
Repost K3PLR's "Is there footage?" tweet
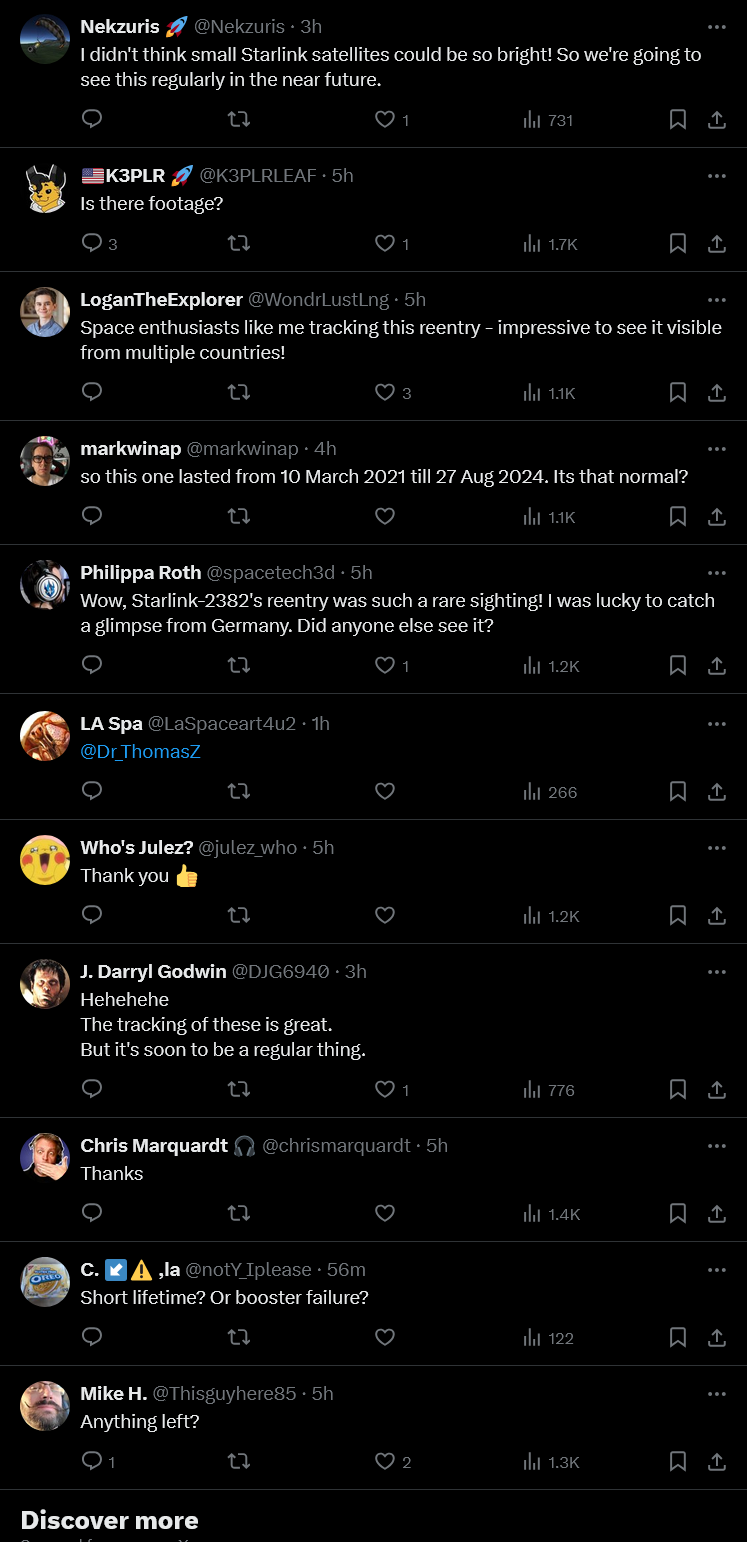click(239, 244)
